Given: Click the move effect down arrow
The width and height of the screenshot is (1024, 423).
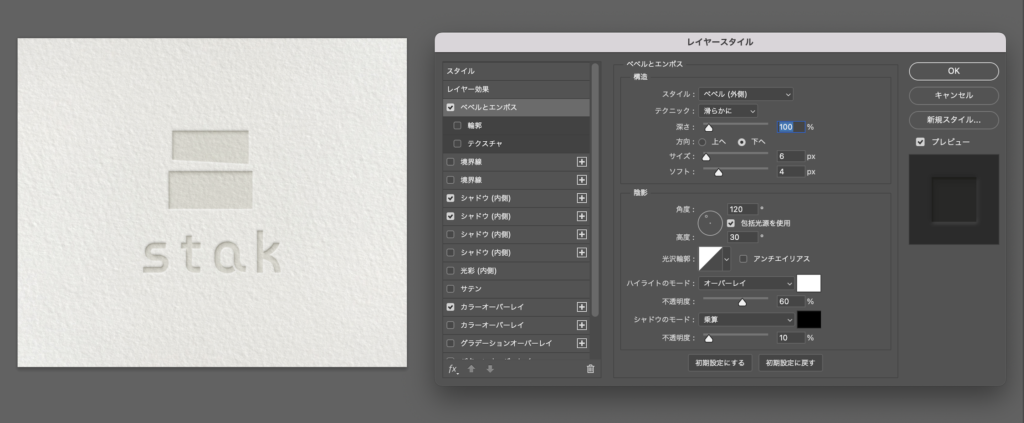Looking at the screenshot, I should pyautogui.click(x=490, y=369).
